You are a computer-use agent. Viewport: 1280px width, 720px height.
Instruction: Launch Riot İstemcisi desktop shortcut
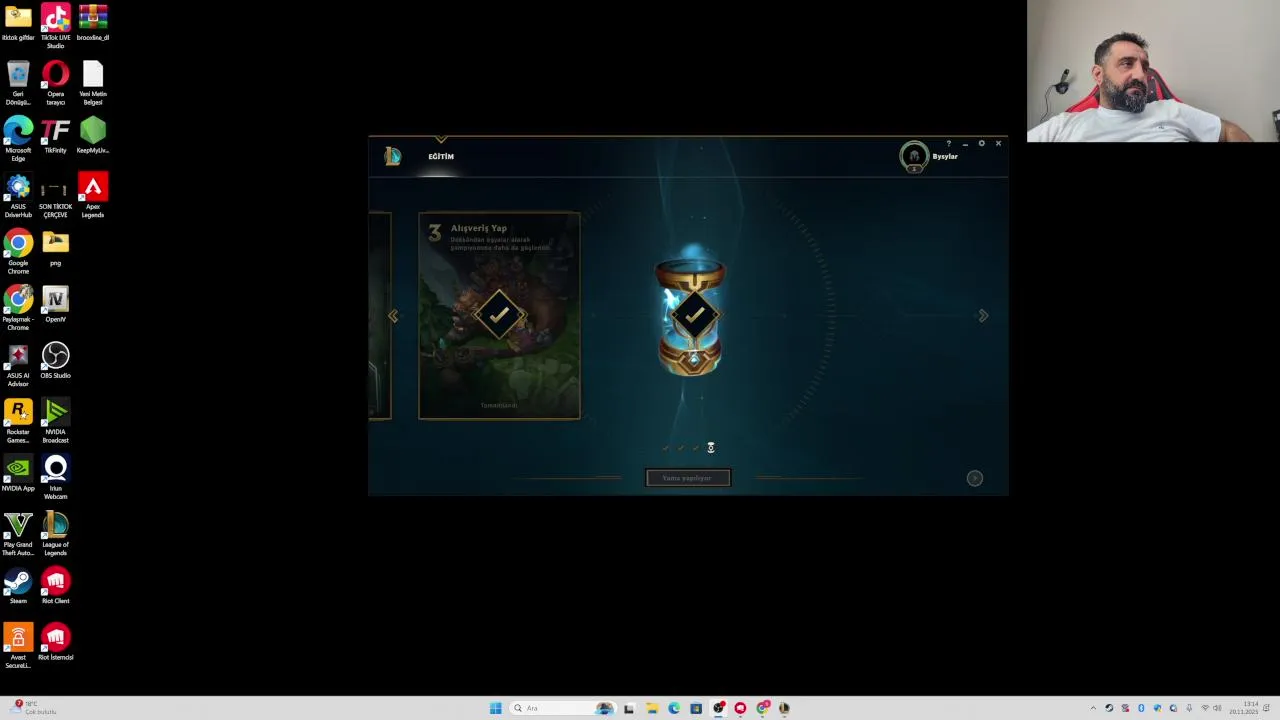(x=55, y=642)
